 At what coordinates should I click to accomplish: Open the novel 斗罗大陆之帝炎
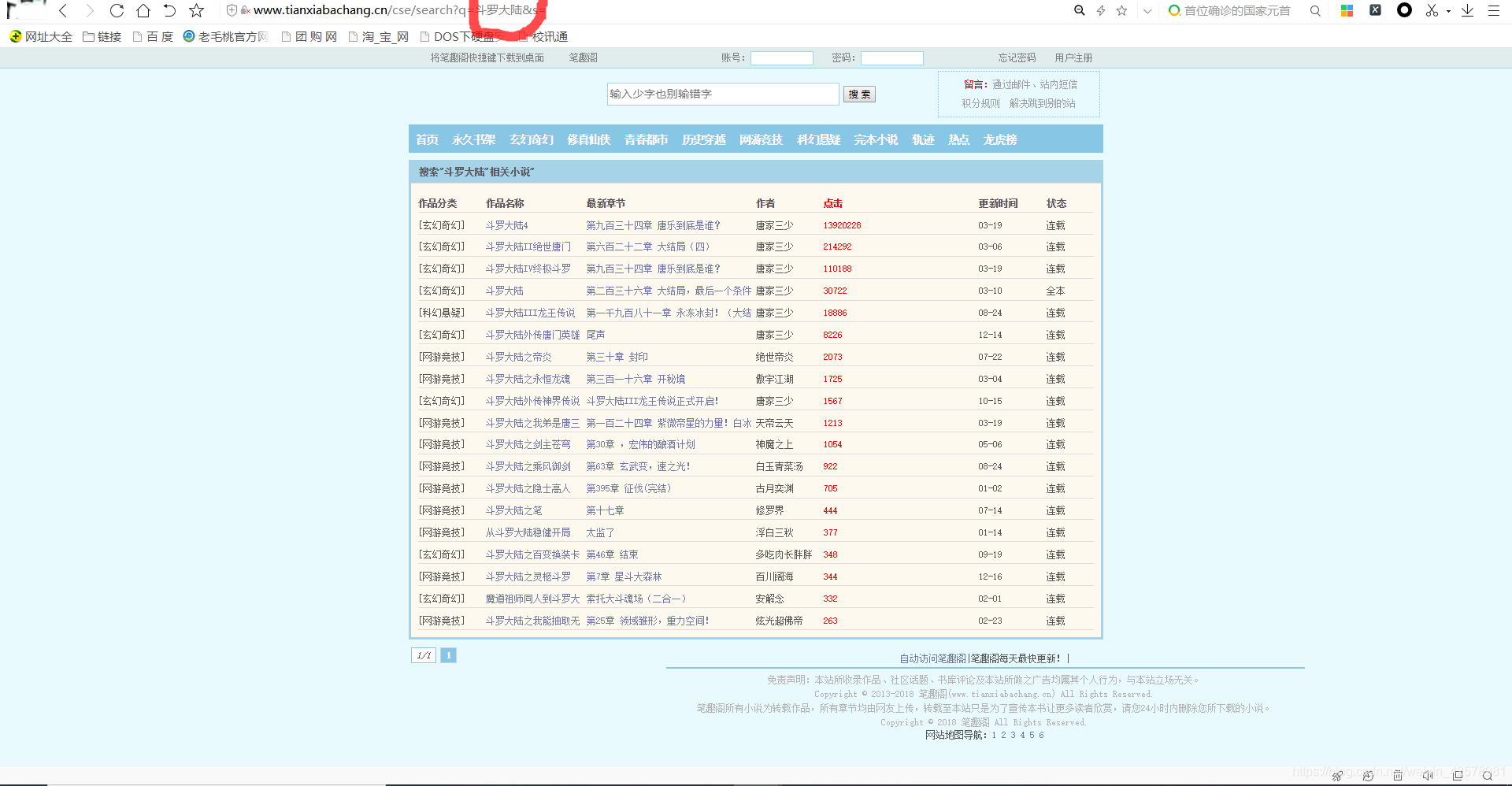click(518, 357)
